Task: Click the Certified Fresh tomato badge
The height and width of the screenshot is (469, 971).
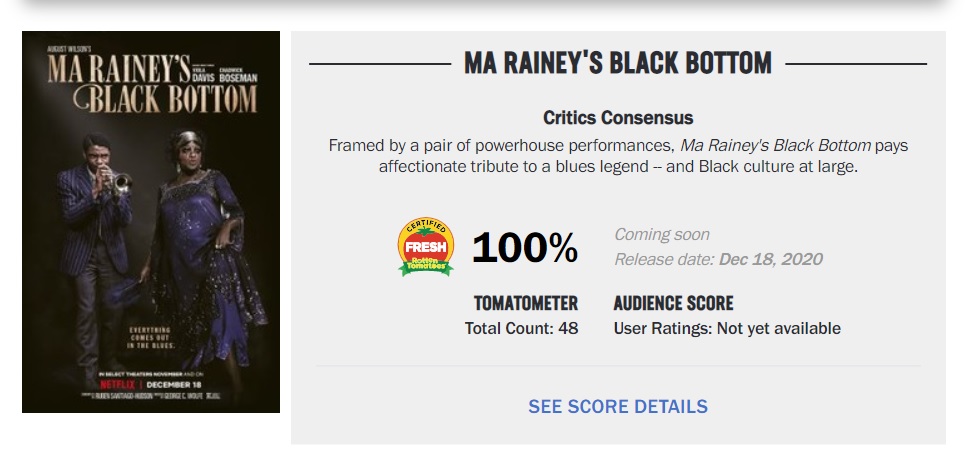Action: tap(425, 247)
